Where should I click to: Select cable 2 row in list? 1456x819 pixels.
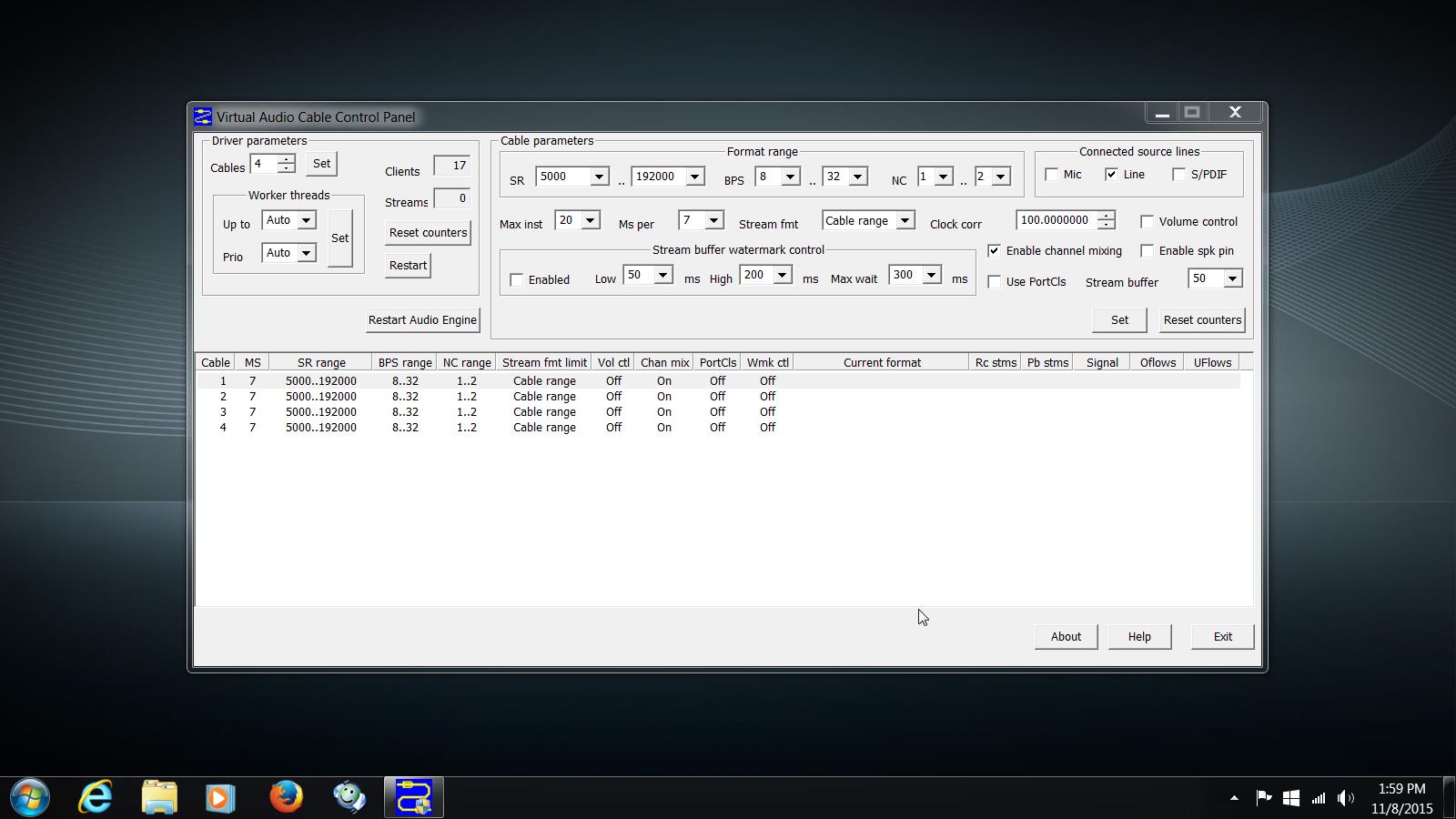718,397
